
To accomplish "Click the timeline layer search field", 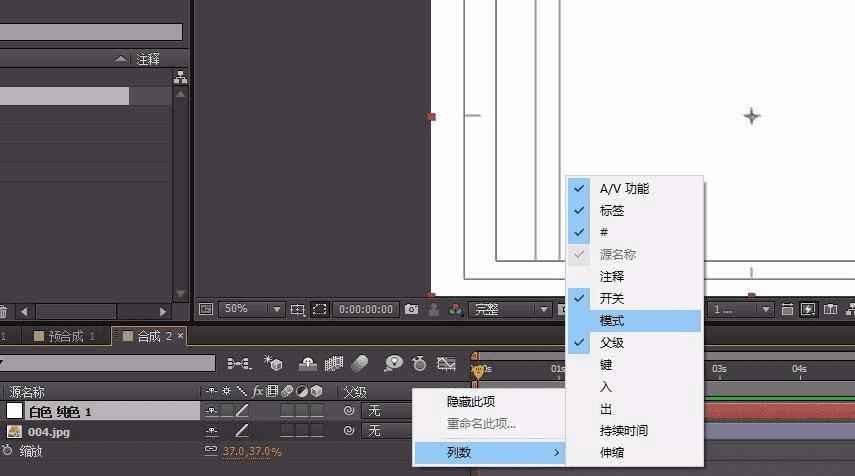I will point(109,363).
